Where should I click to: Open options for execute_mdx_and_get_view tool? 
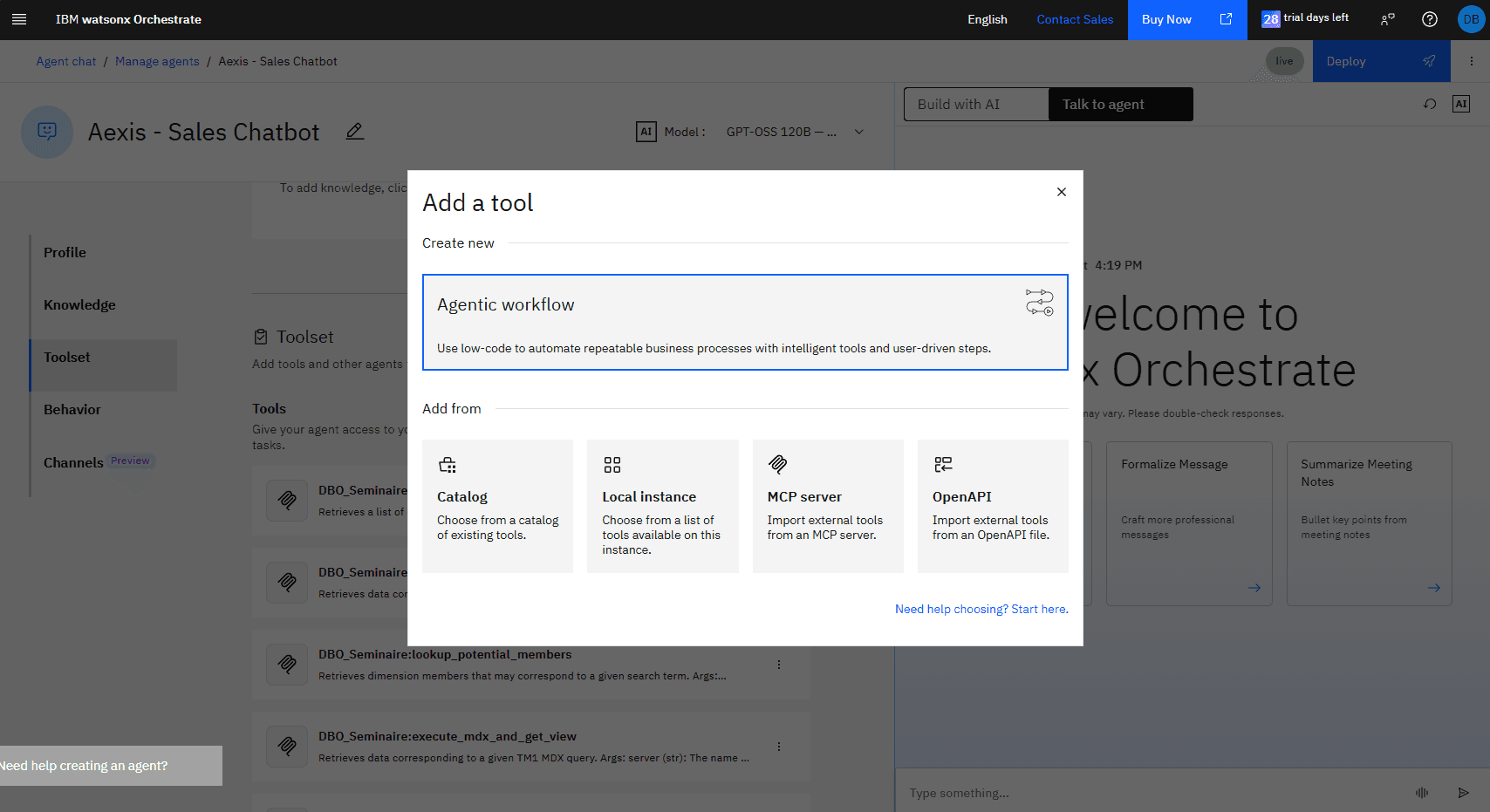(x=779, y=746)
